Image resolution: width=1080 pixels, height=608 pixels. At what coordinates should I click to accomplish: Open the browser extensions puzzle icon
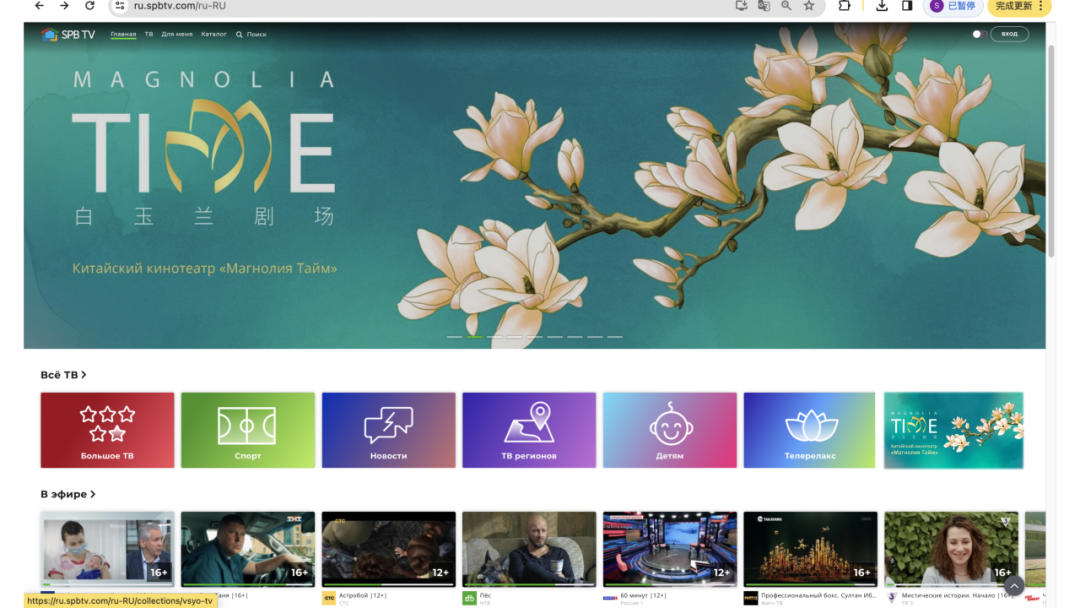(x=844, y=6)
